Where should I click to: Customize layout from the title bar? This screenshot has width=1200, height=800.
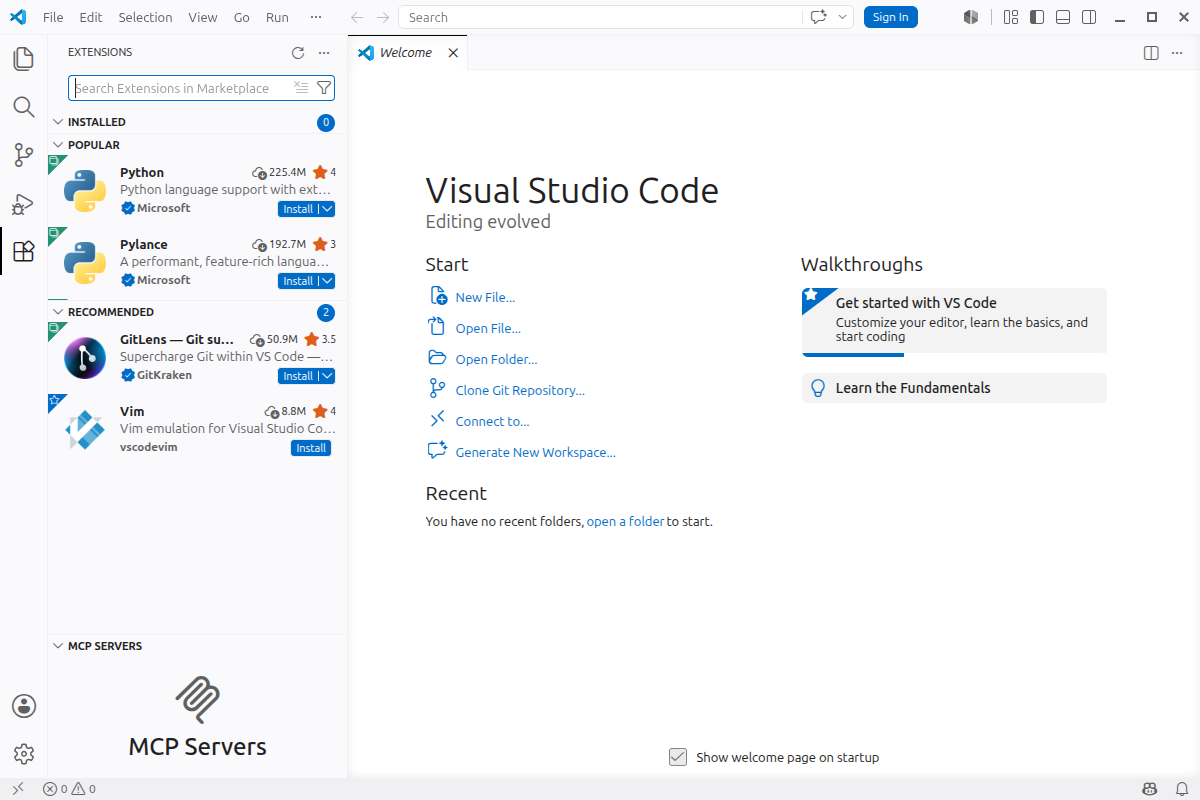[x=1011, y=17]
